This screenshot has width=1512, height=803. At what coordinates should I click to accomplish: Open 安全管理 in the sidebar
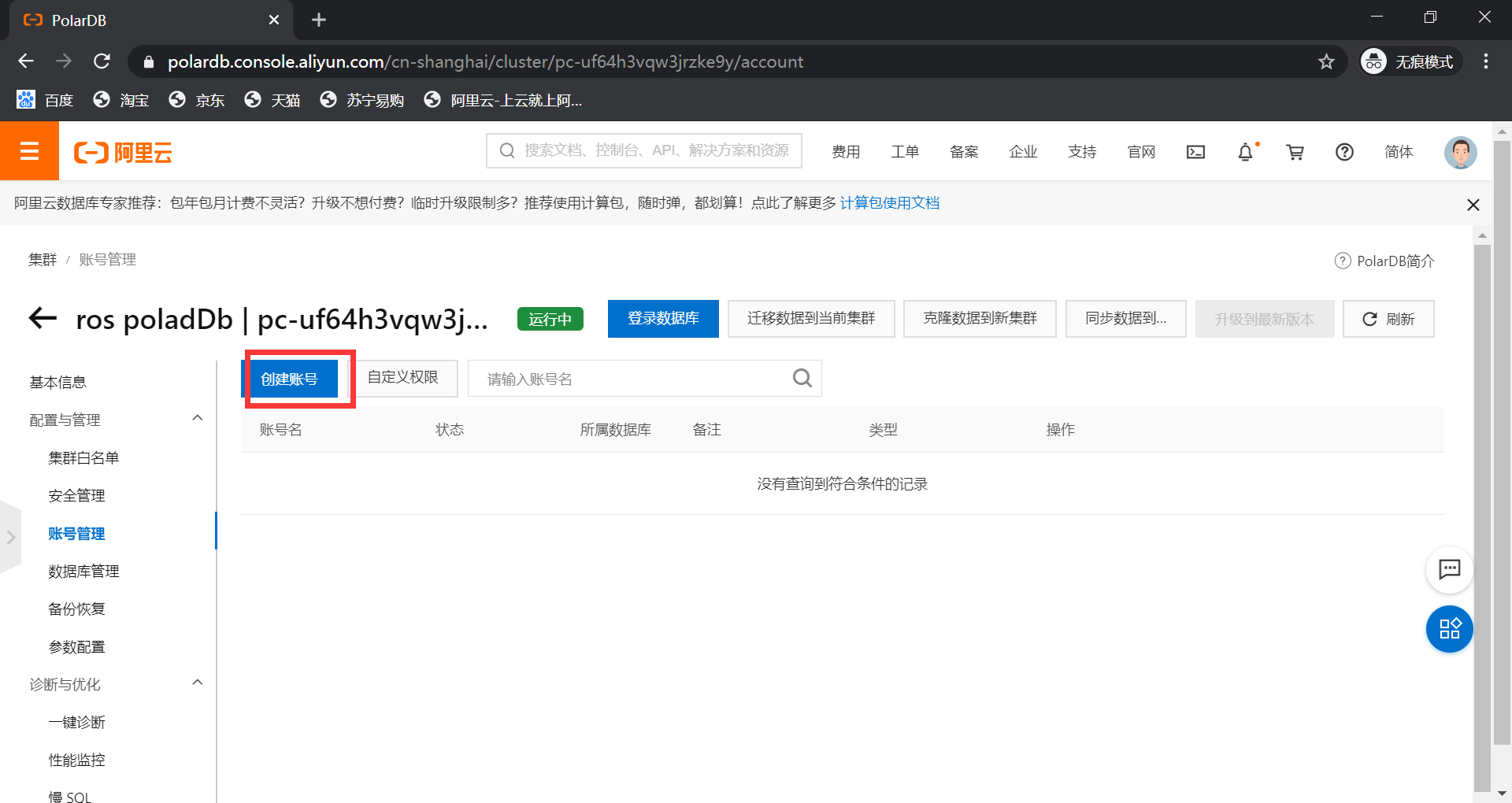coord(76,495)
